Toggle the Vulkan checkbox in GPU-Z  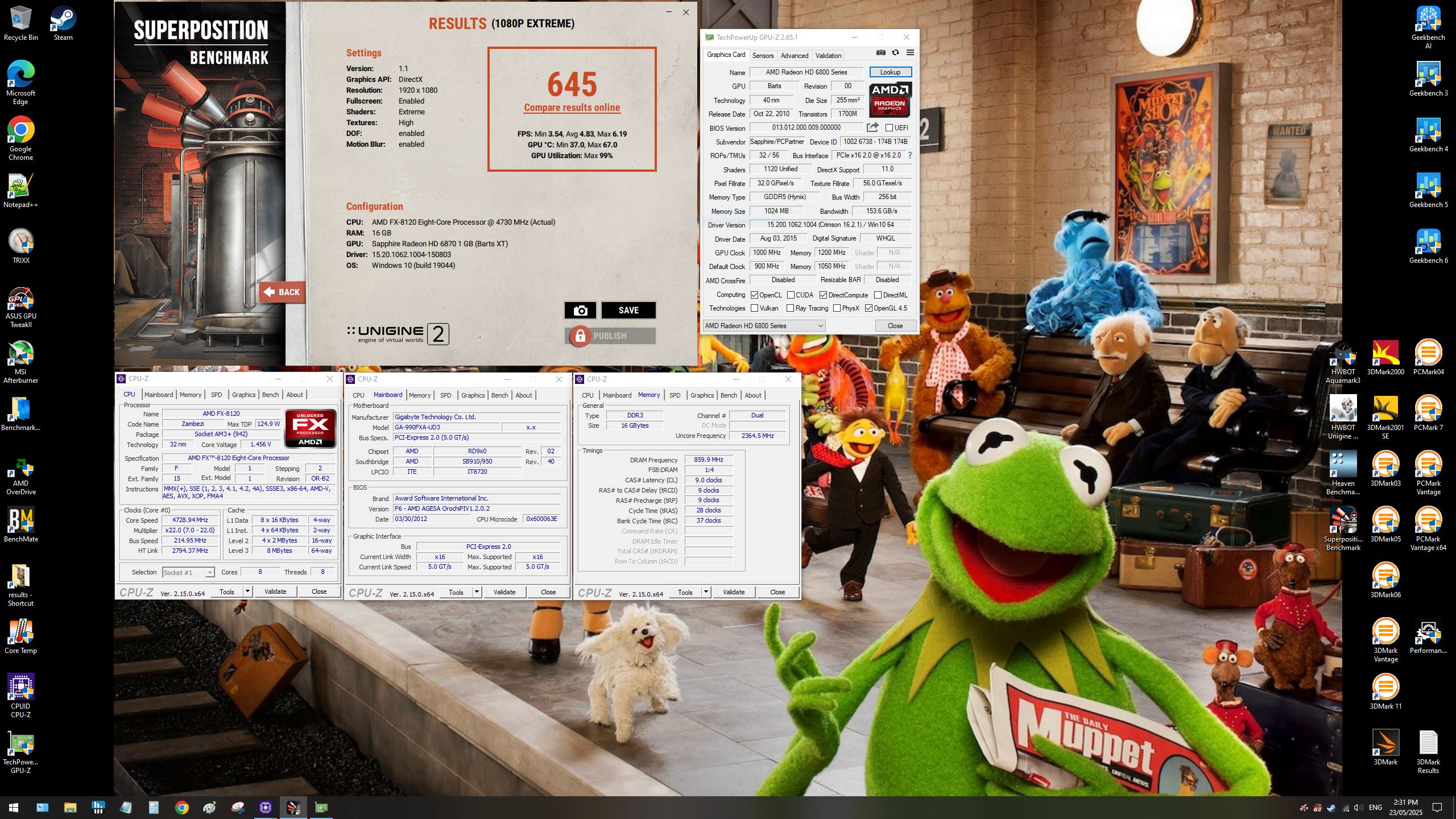(754, 308)
